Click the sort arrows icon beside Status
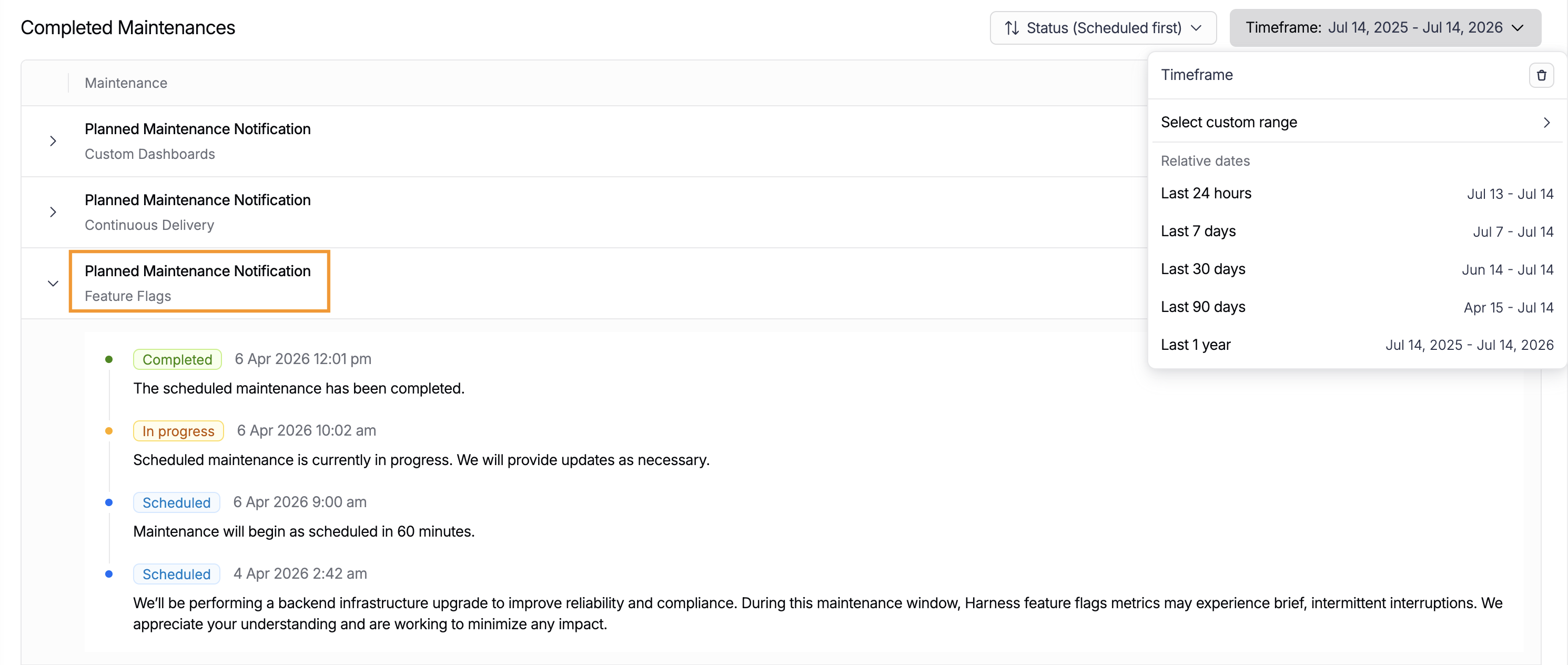Viewport: 1568px width, 665px height. tap(1011, 28)
